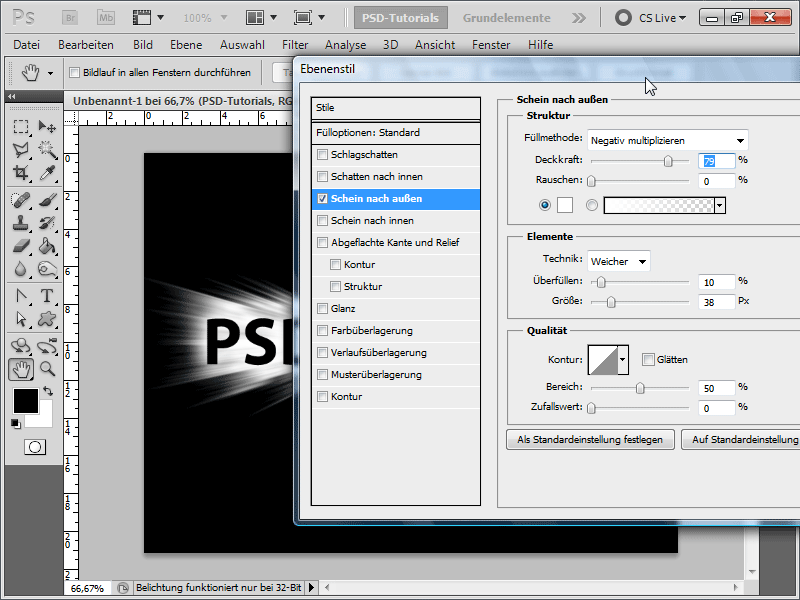The height and width of the screenshot is (600, 800).
Task: Toggle Quick Mask mode
Action: [35, 447]
